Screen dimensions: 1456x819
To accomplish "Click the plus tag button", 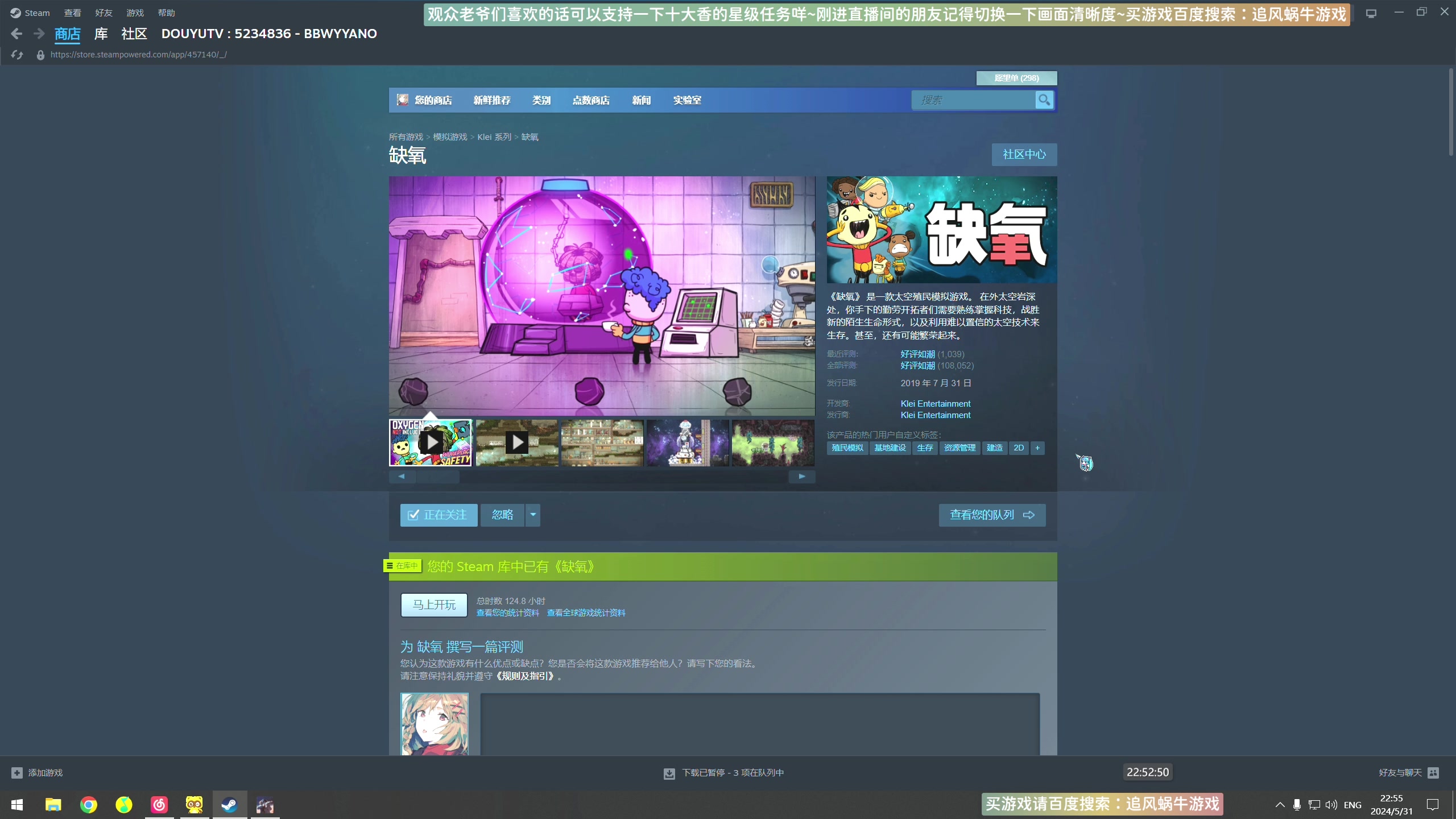I will tap(1037, 448).
